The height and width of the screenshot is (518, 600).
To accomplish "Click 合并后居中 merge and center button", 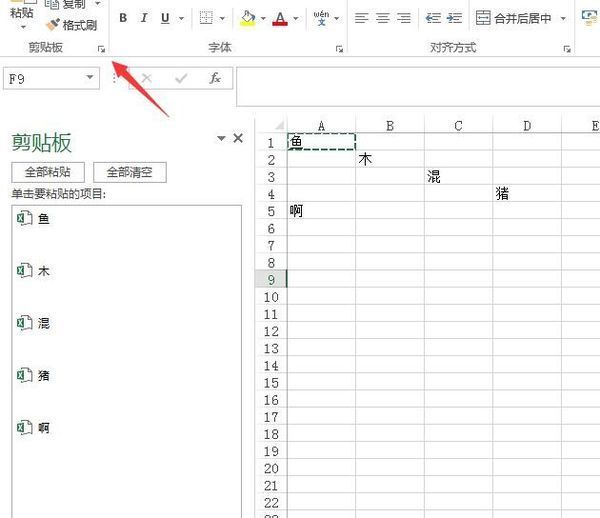I will click(x=514, y=18).
